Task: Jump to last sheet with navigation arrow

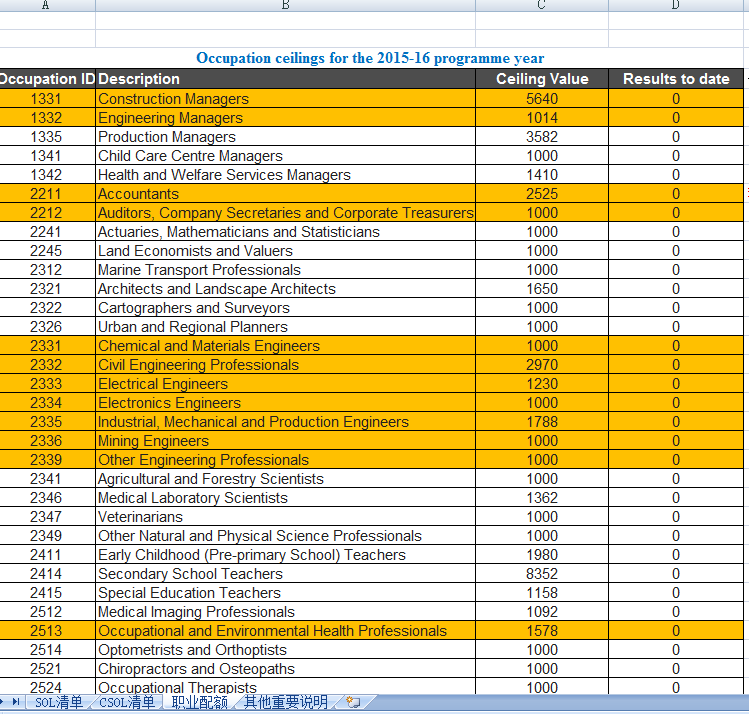Action: (16, 702)
